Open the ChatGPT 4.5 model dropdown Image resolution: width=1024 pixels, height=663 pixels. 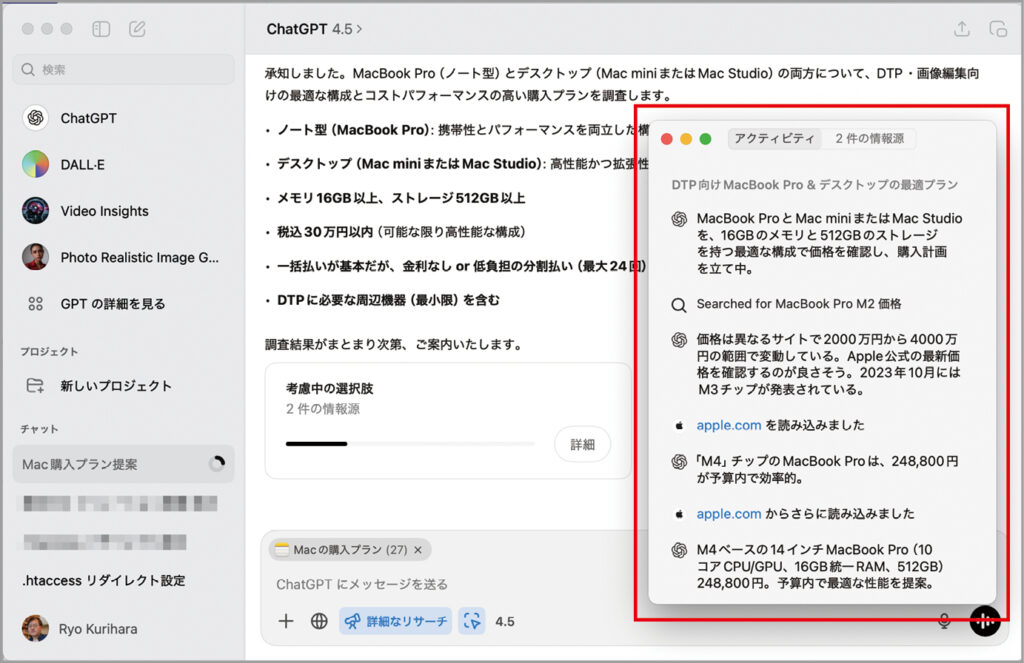click(313, 29)
